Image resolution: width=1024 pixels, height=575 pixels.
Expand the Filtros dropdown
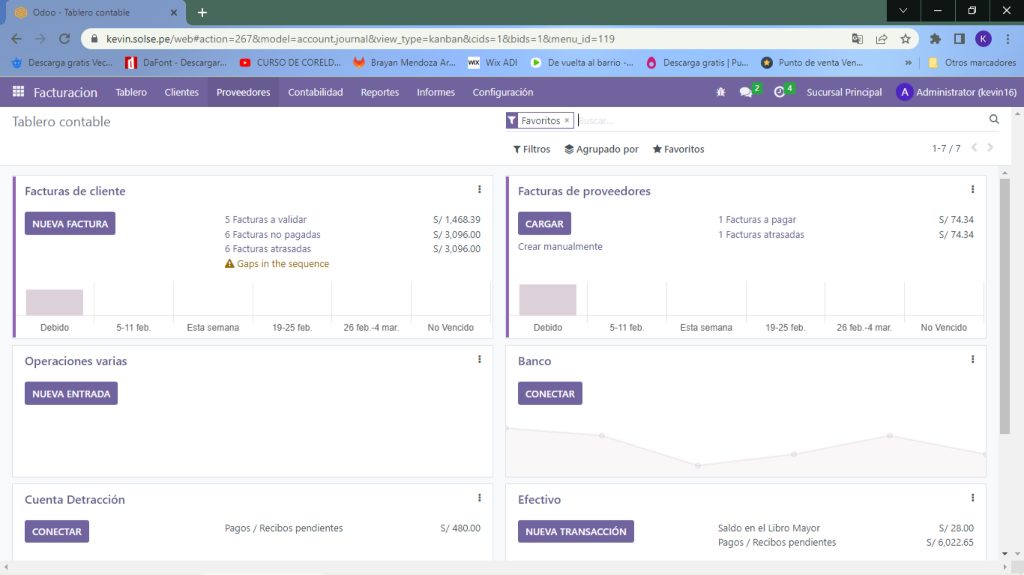click(x=532, y=149)
